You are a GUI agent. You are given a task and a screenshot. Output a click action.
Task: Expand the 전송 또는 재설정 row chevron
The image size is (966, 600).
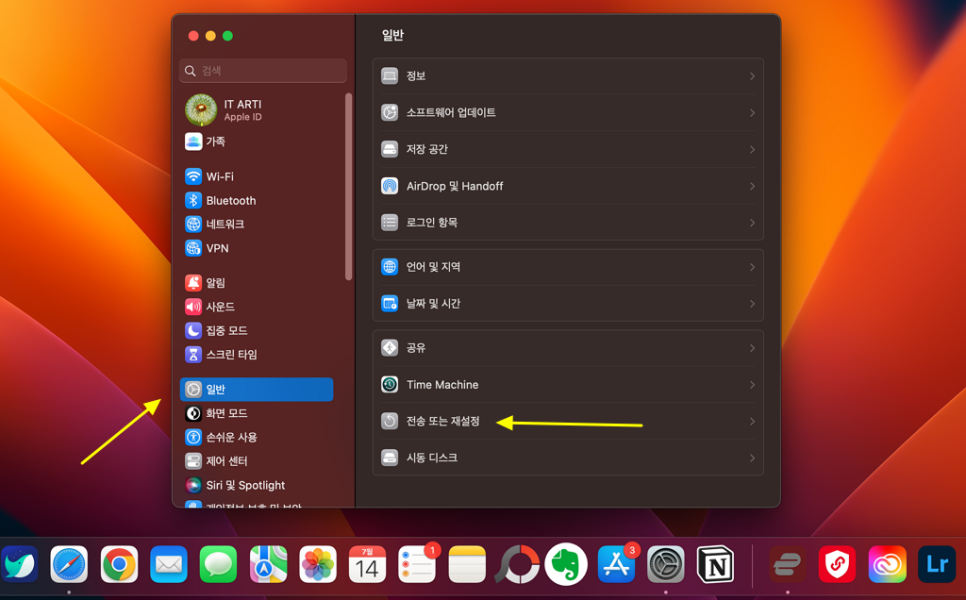point(752,421)
